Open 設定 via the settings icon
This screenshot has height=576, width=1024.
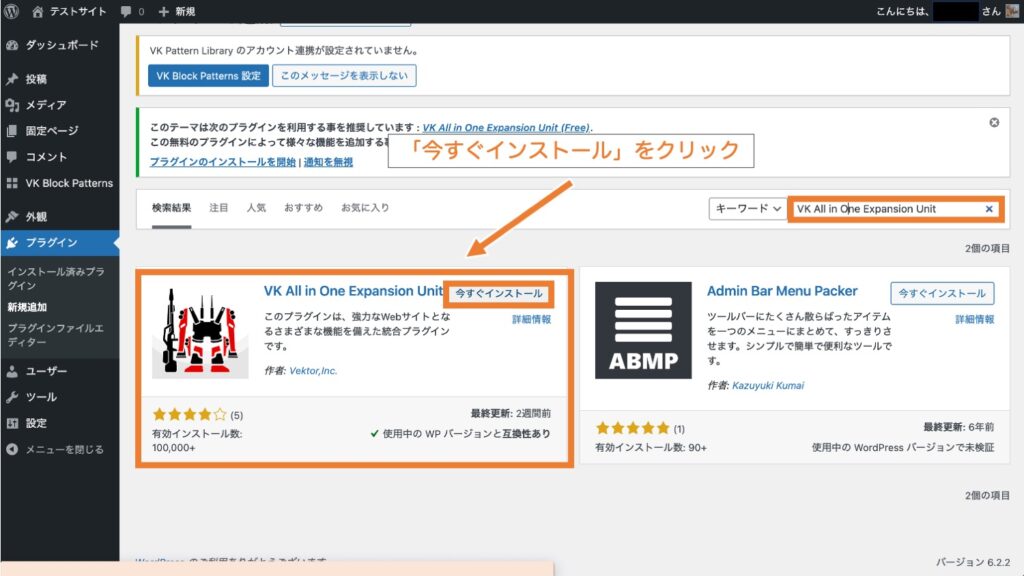(14, 423)
